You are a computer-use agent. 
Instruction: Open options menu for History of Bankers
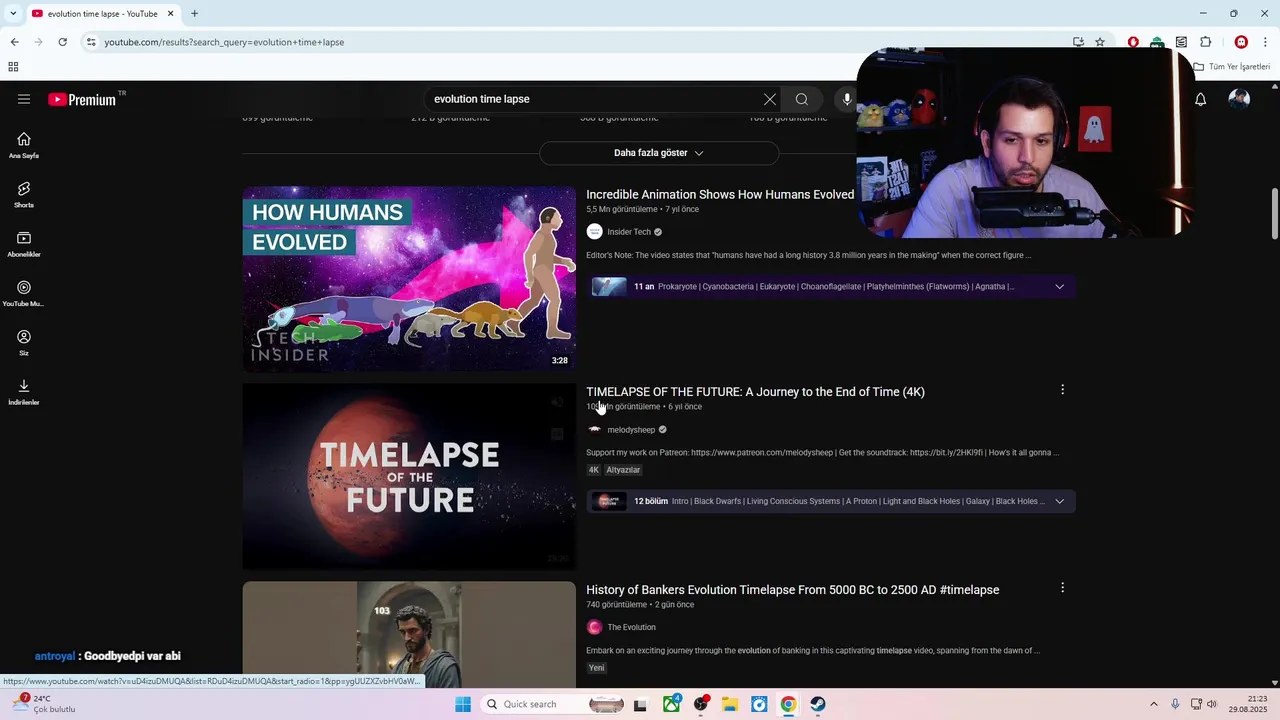coord(1062,588)
